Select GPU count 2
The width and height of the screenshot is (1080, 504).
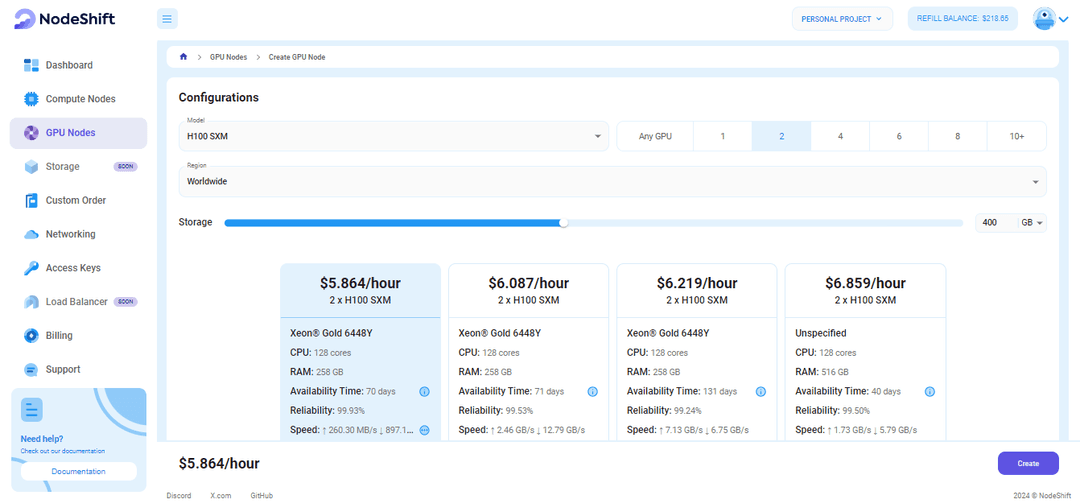click(x=781, y=136)
